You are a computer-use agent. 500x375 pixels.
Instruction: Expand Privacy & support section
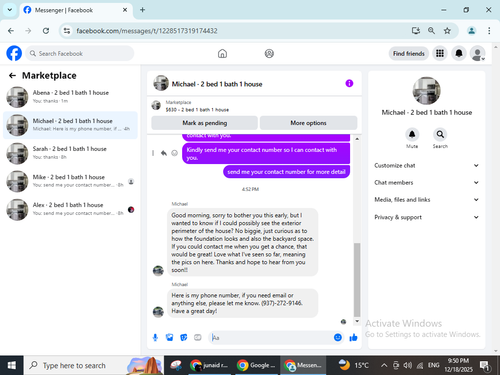click(426, 217)
